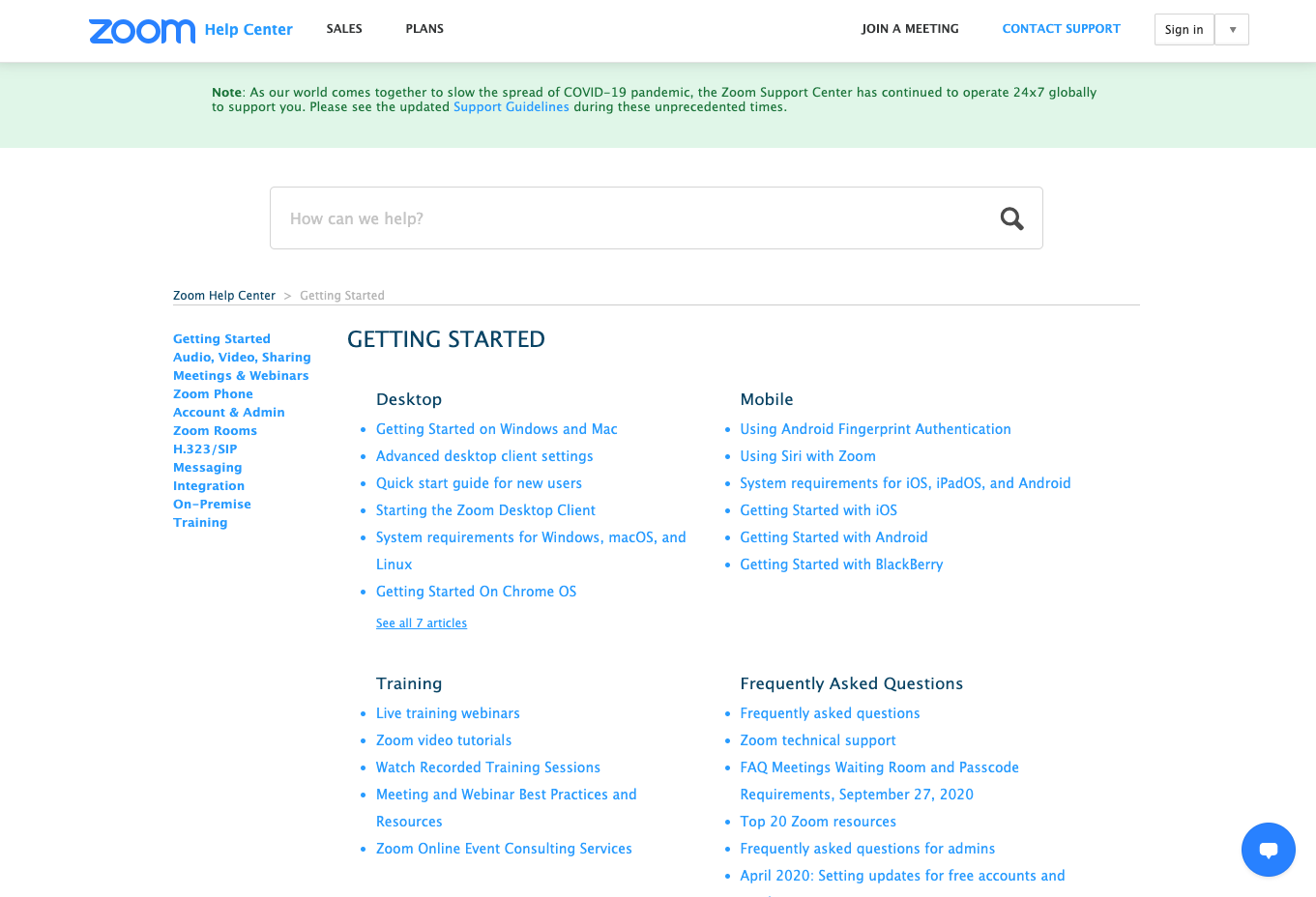Select Meetings & Webinars in sidebar

(241, 376)
